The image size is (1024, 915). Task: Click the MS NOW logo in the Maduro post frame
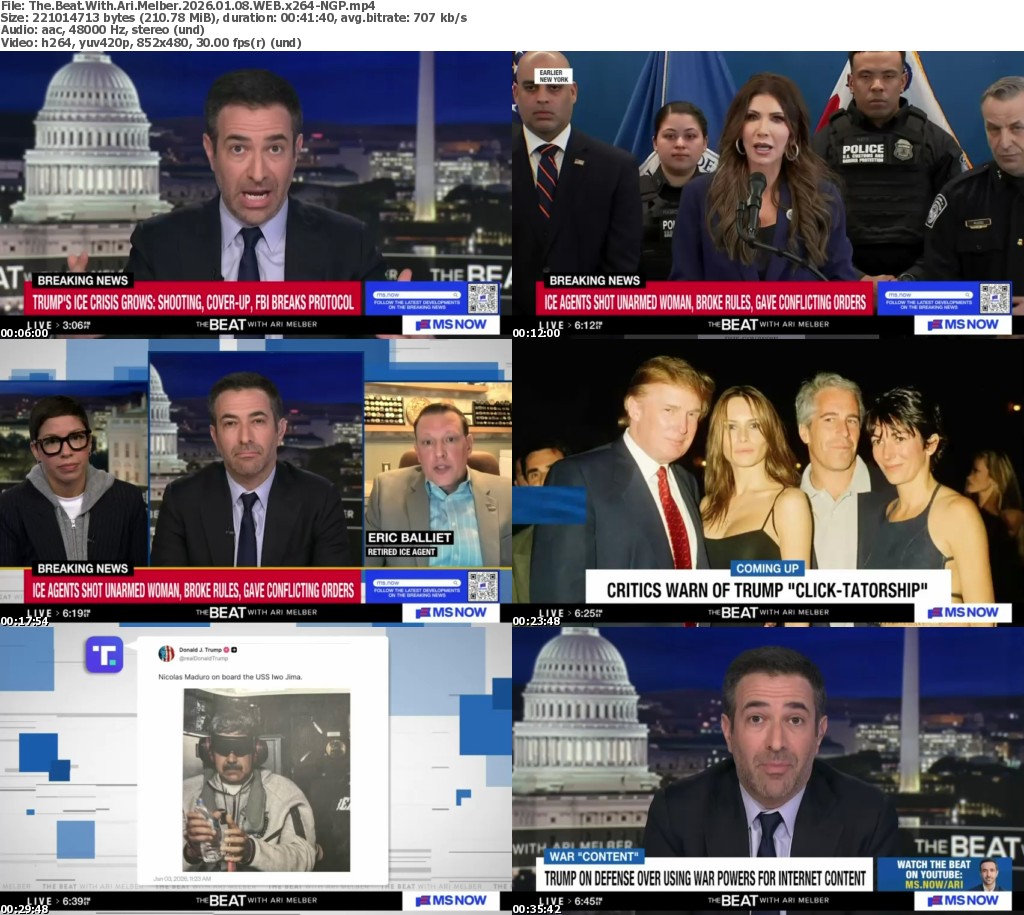(451, 900)
